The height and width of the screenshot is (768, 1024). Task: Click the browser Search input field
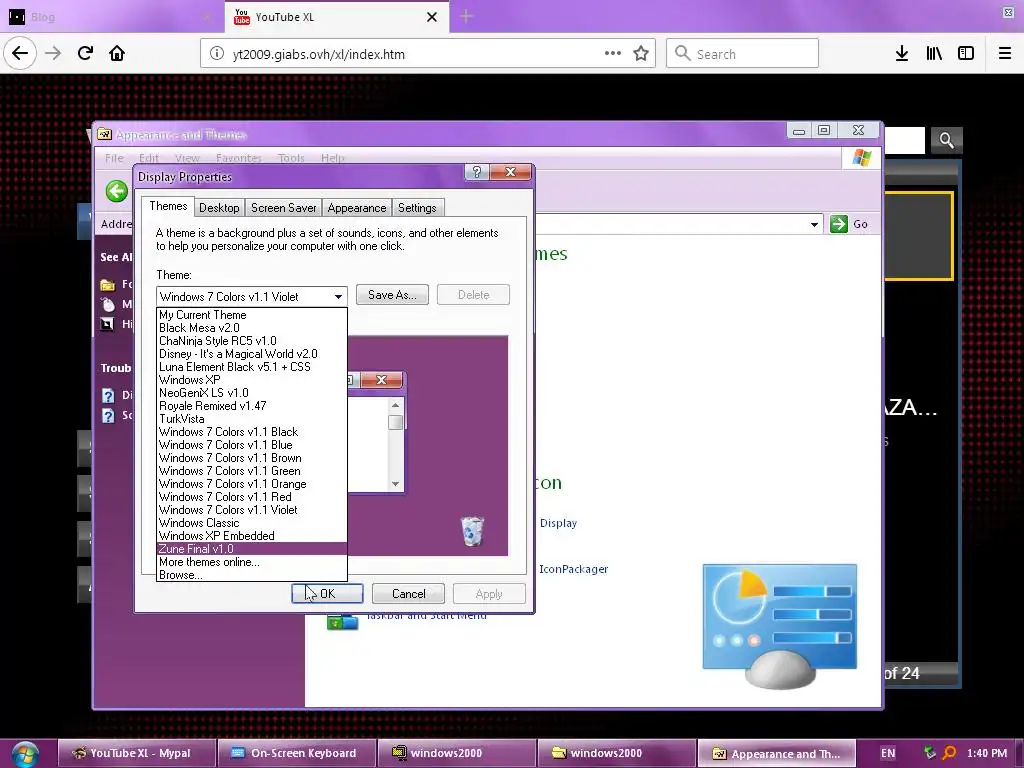742,54
